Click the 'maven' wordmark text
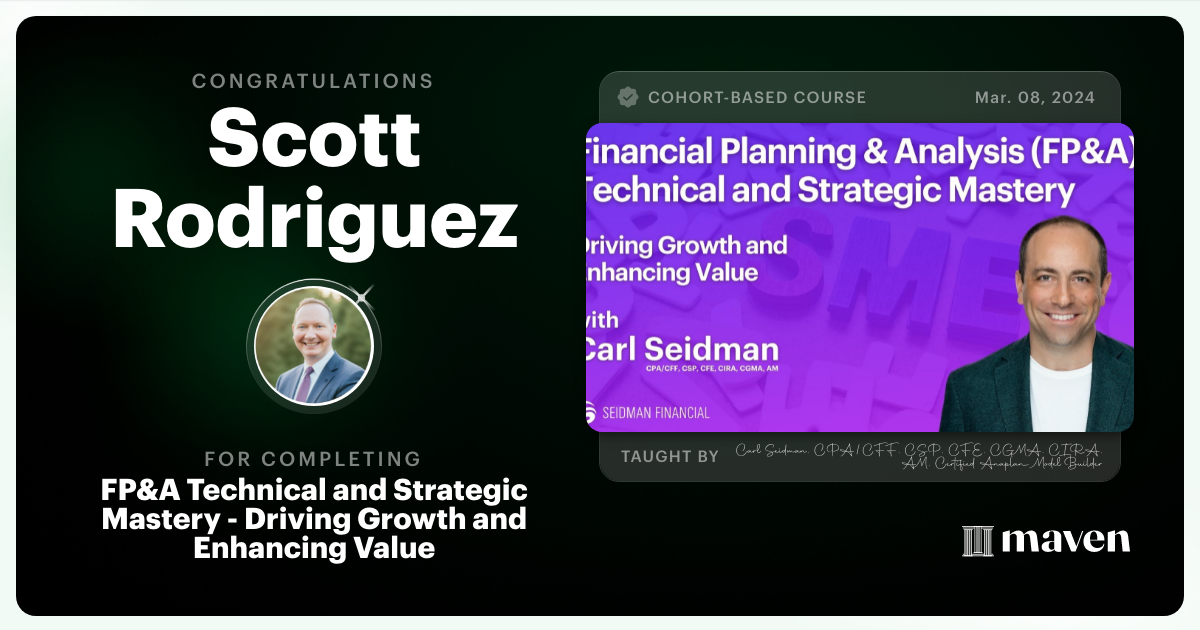The width and height of the screenshot is (1200, 630). (1065, 540)
